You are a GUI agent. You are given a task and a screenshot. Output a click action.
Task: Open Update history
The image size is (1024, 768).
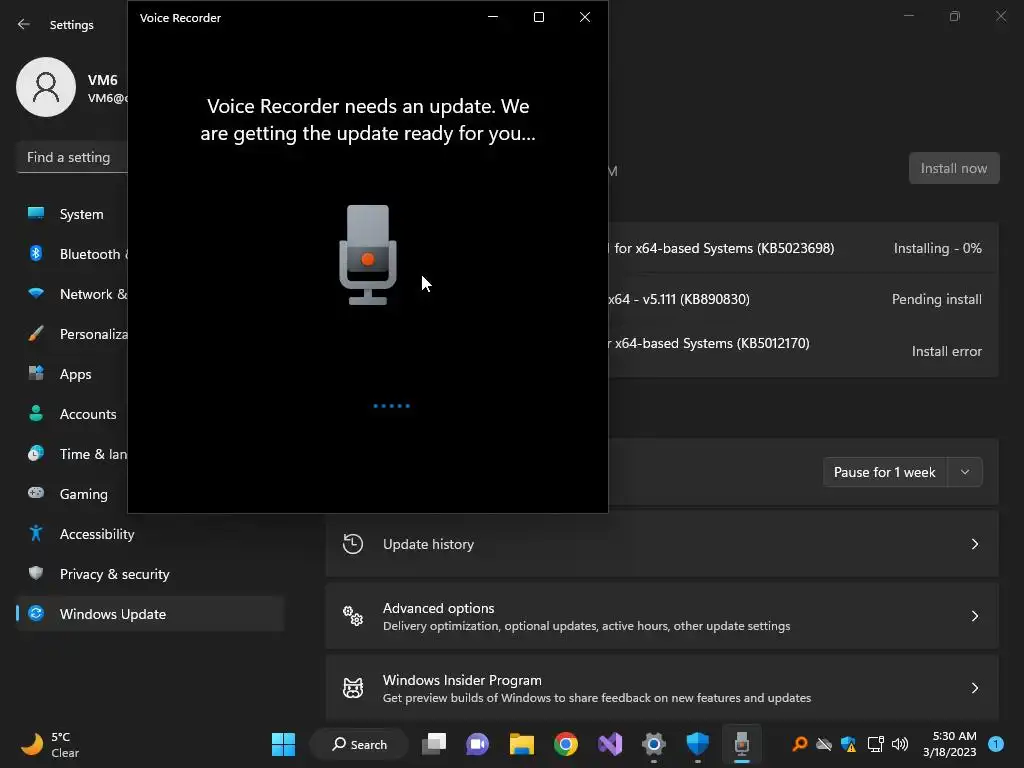[x=662, y=544]
